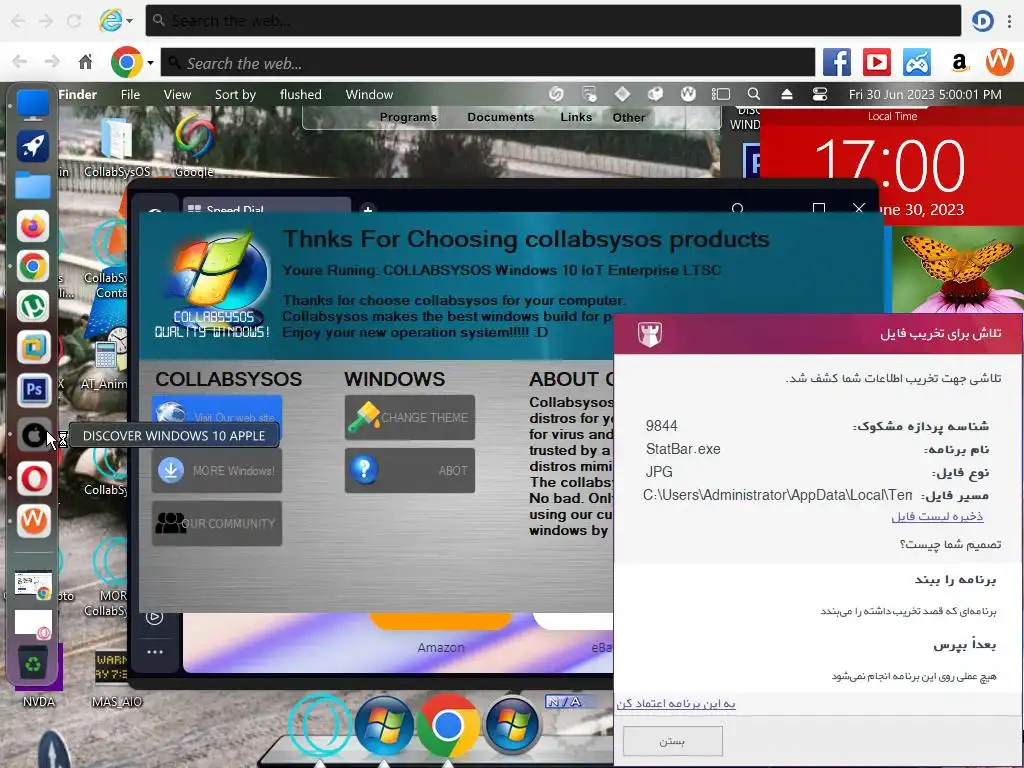Screen dimensions: 1024x768
Task: Expand the Internet Explorer engine dropdown arrow
Action: pos(129,21)
